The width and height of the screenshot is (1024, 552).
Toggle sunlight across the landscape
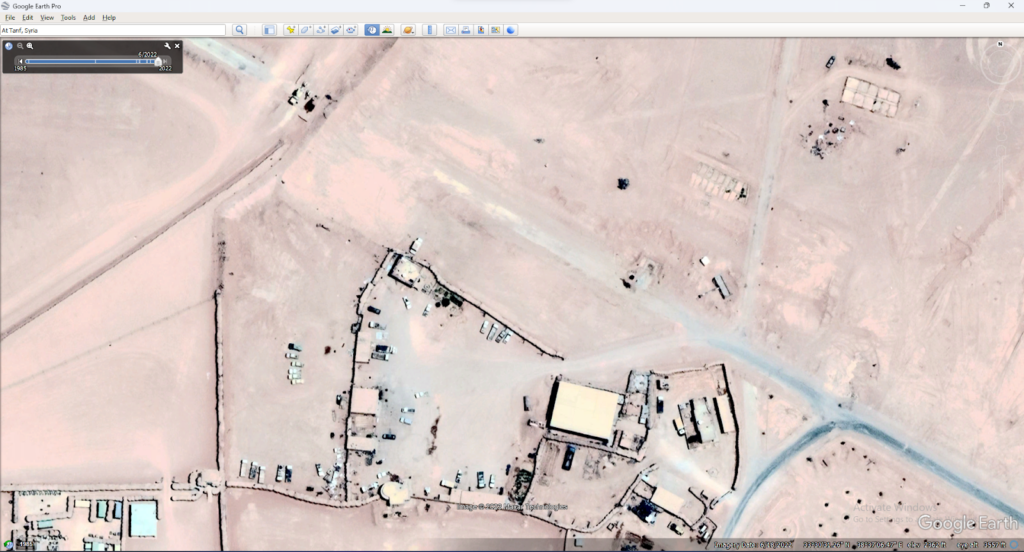(x=386, y=30)
